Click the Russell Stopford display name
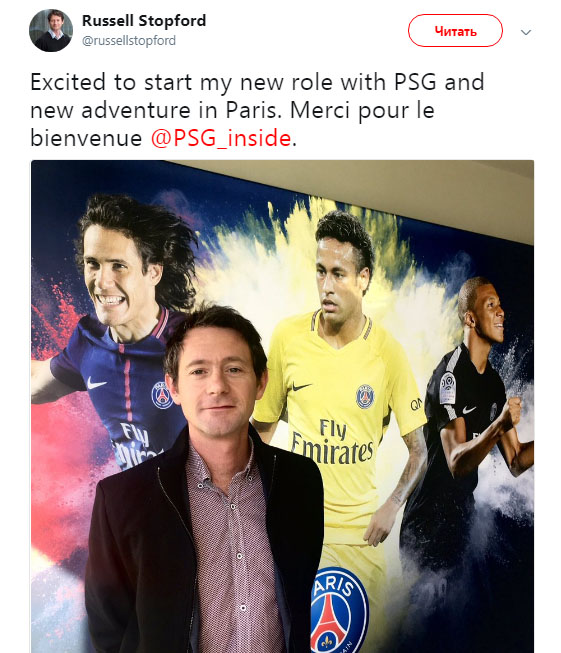Screen dimensions: 561x653 coord(144,20)
